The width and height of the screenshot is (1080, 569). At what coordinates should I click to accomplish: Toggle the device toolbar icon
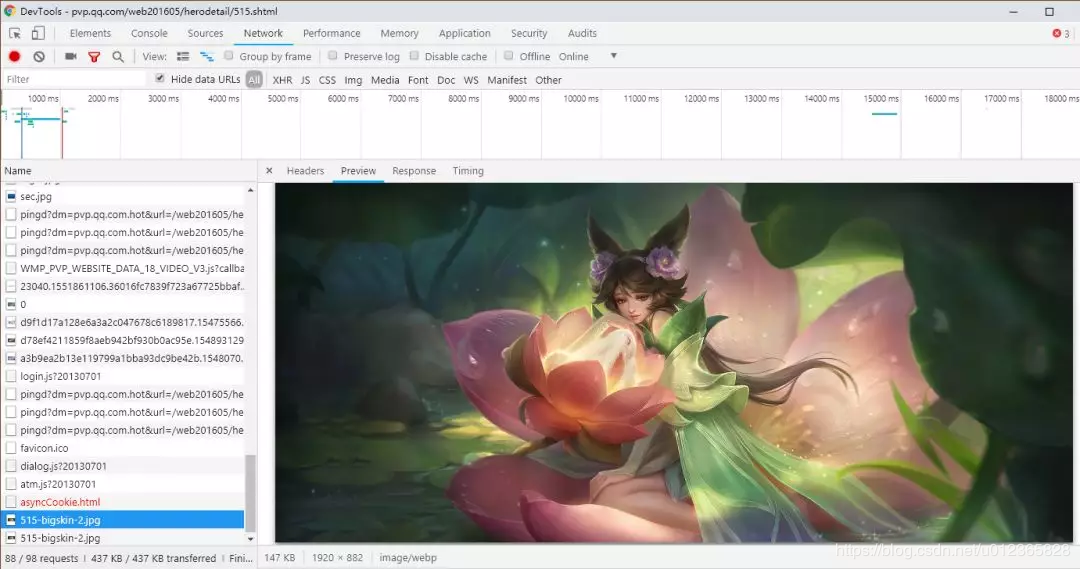click(x=38, y=33)
